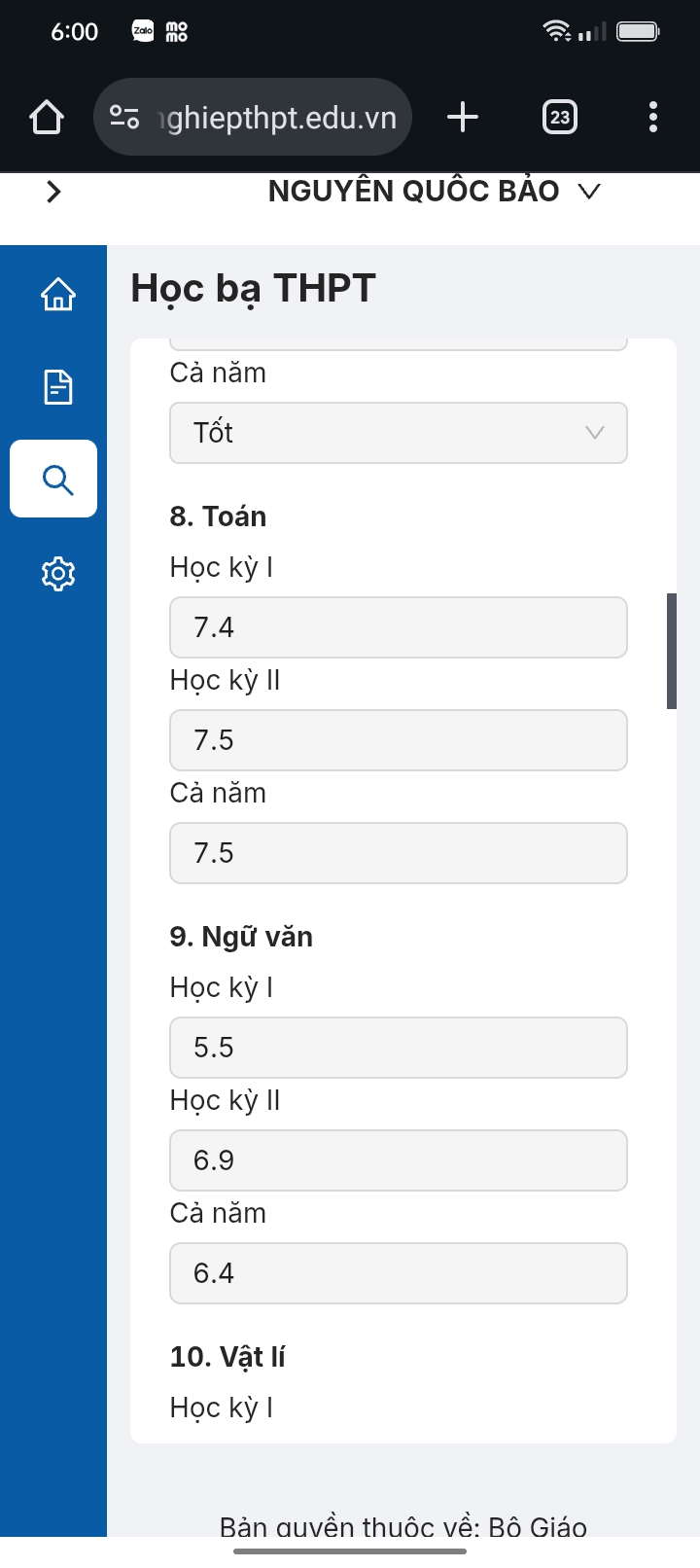The height and width of the screenshot is (1568, 700).
Task: Expand the sidebar with the right chevron
Action: coord(53,192)
